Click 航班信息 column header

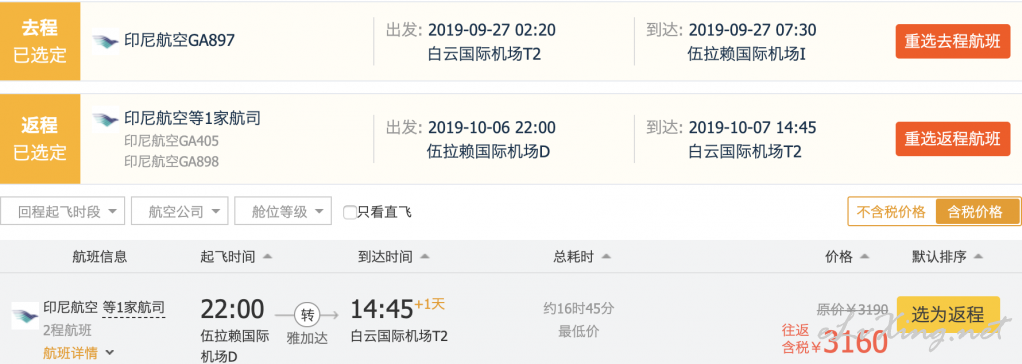pyautogui.click(x=100, y=256)
